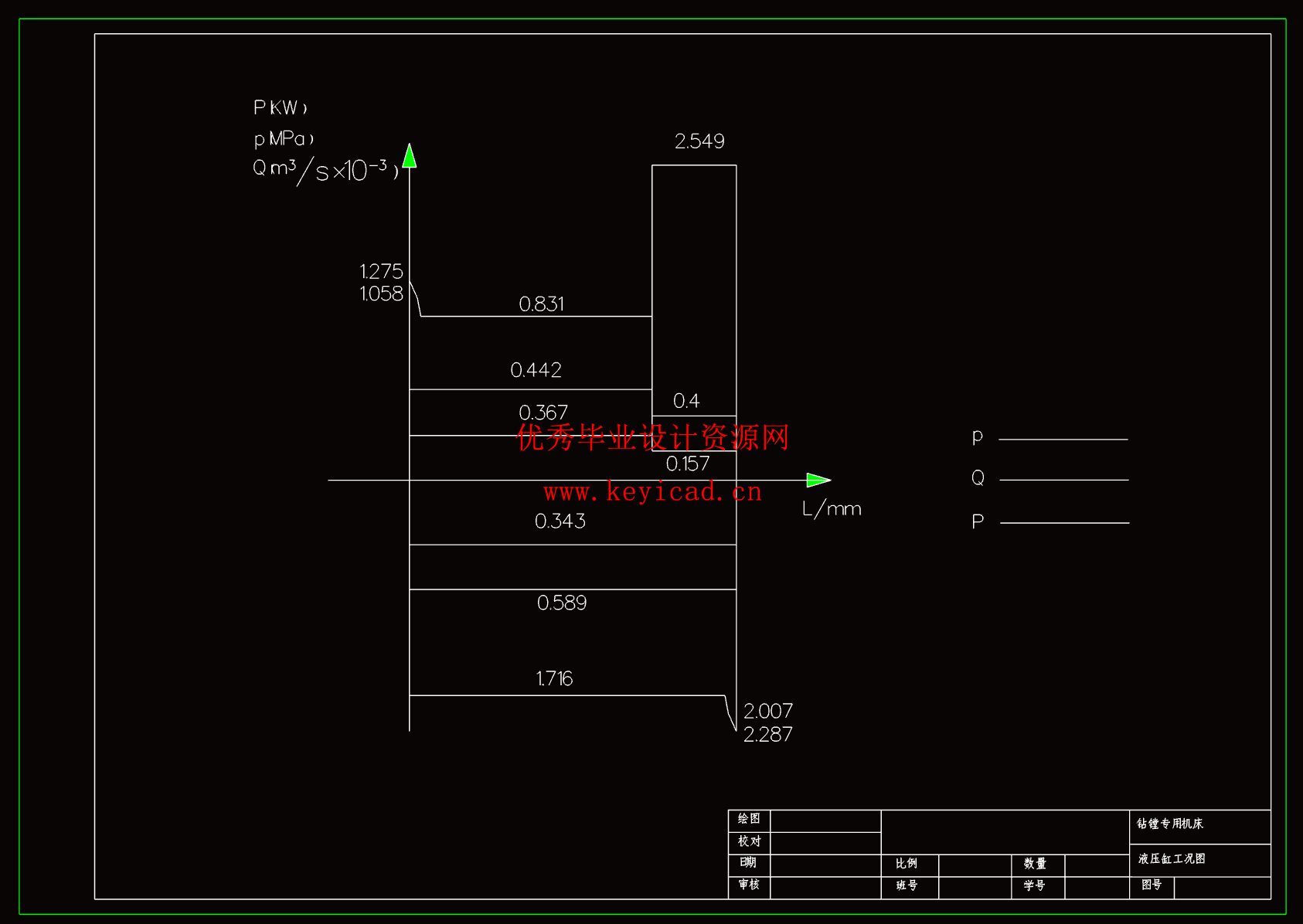
Task: Click the lowercase p legend line
Action: (1063, 439)
